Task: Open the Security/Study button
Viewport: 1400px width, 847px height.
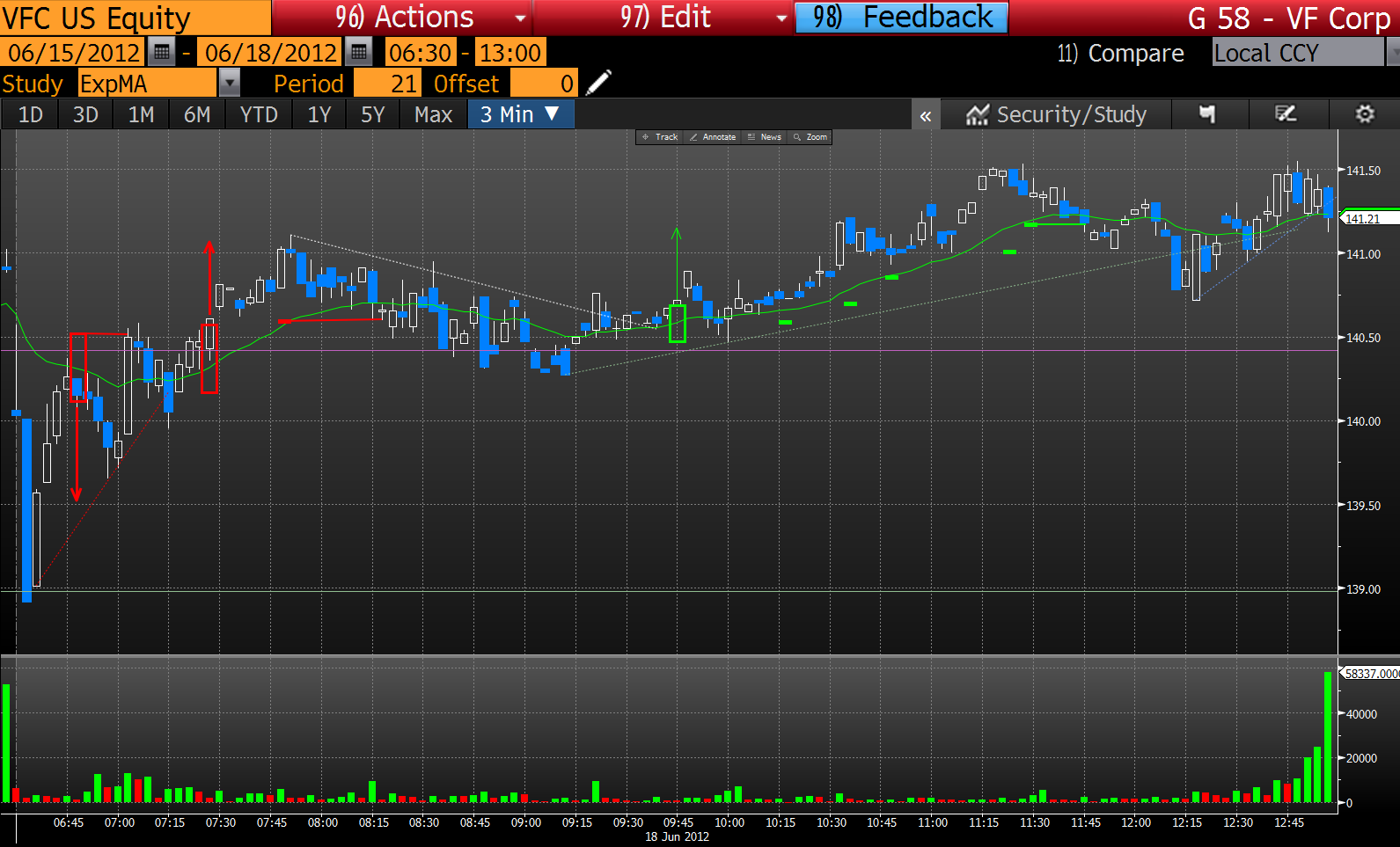Action: [x=1056, y=114]
